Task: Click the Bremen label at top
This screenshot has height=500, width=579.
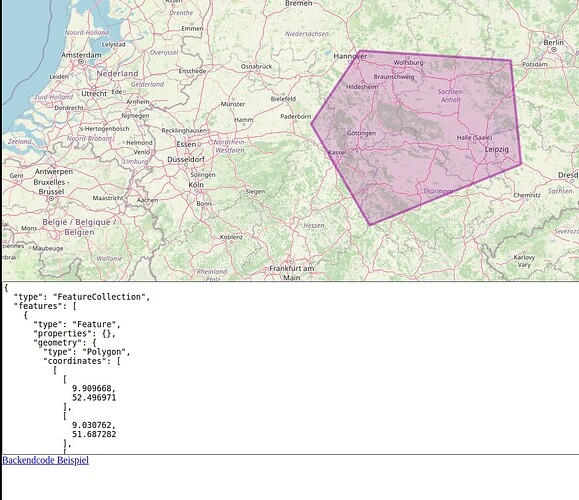Action: (298, 3)
